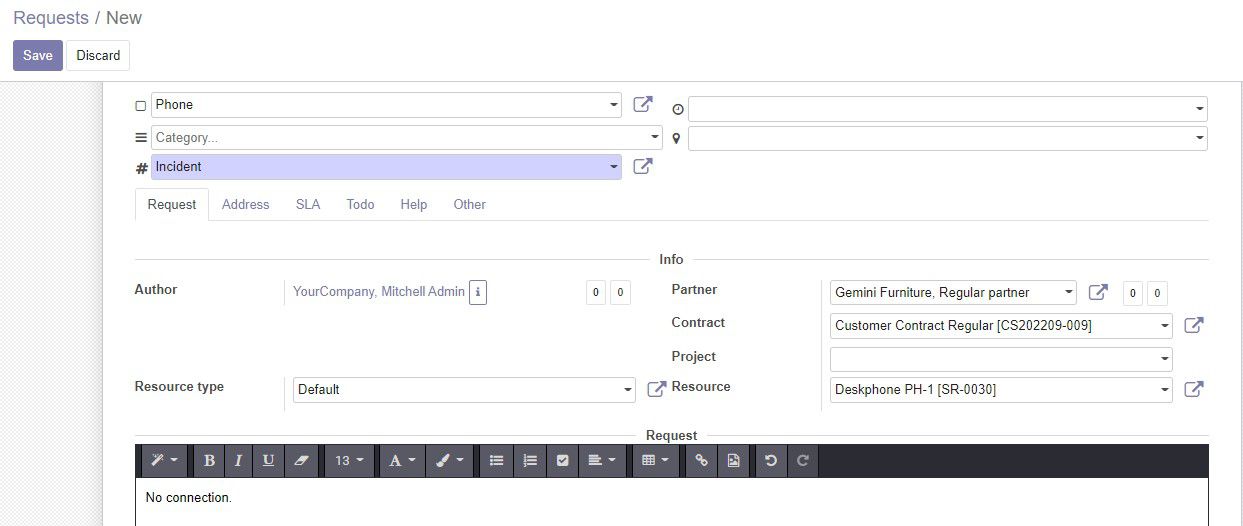
Task: Toggle underline formatting
Action: [268, 460]
